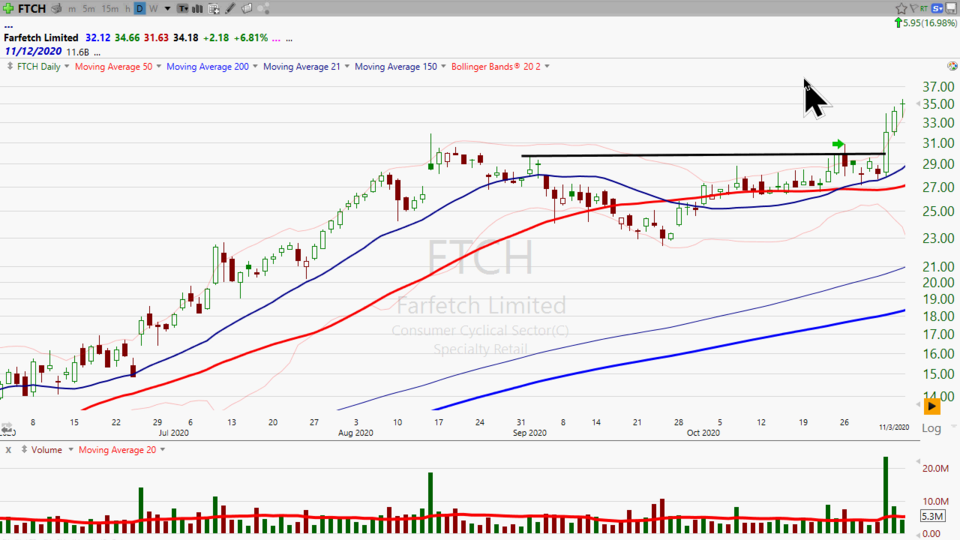This screenshot has width=960, height=540.
Task: Click the blue ellipsis above company name
Action: click(x=8, y=26)
